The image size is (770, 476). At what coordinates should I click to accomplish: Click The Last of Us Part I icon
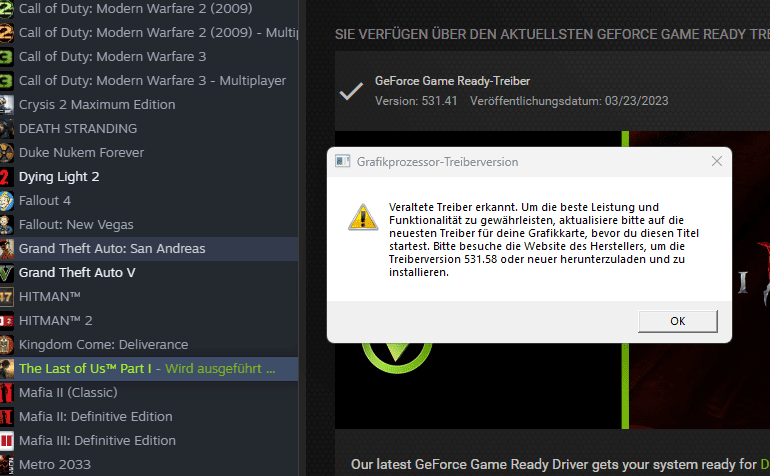pyautogui.click(x=6, y=369)
